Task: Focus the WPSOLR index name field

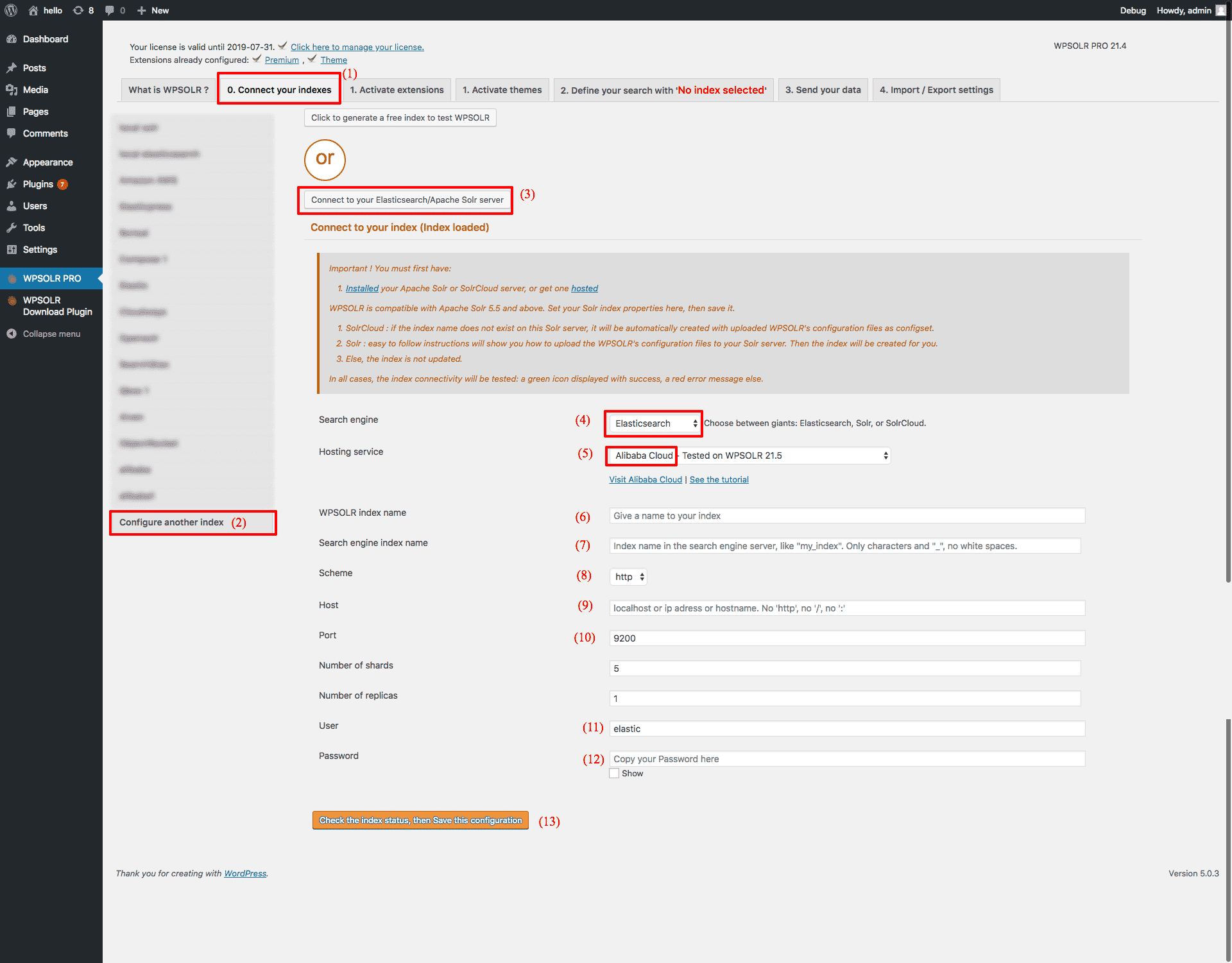Action: coord(847,516)
